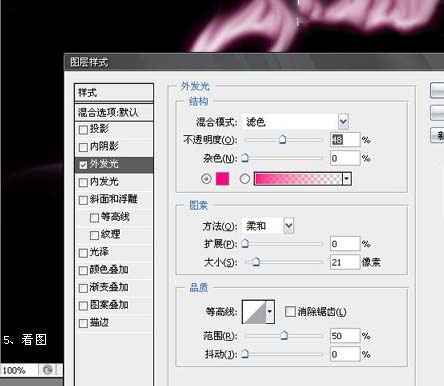Click the pink glow color swatch
The width and height of the screenshot is (444, 386).
(x=222, y=179)
